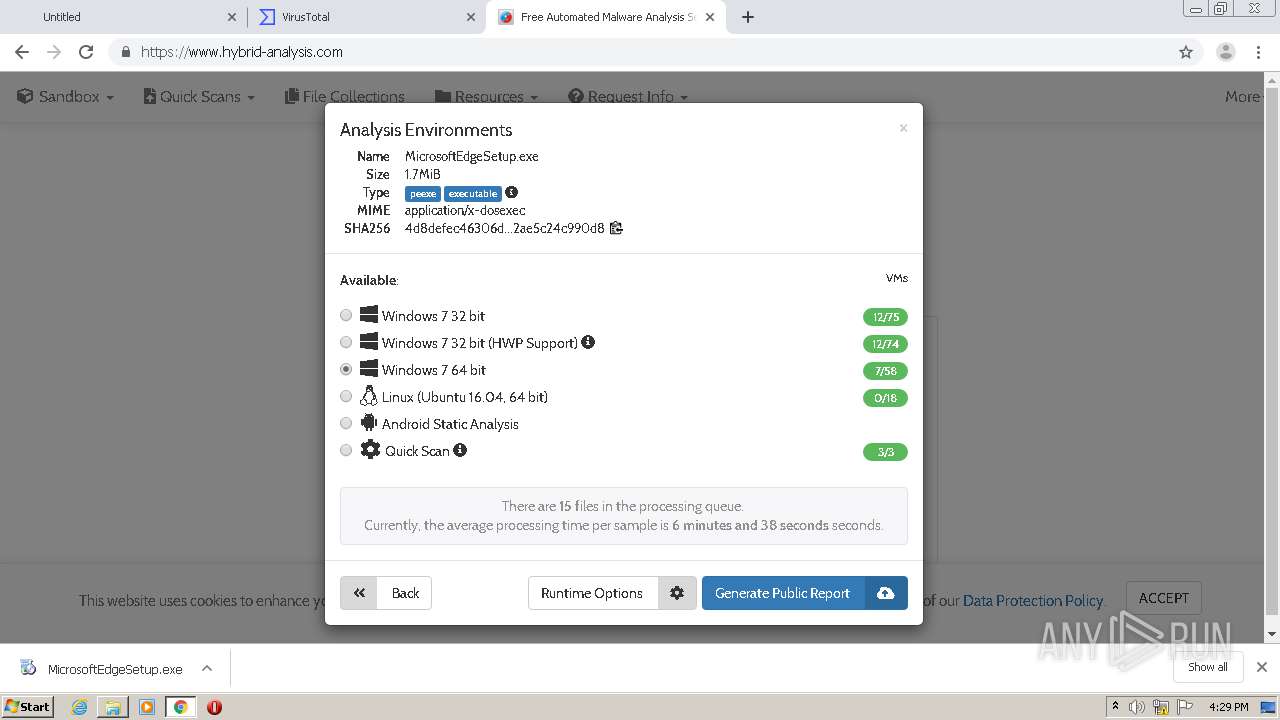Screen dimensions: 1280x720
Task: Open media player from taskbar
Action: [147, 707]
